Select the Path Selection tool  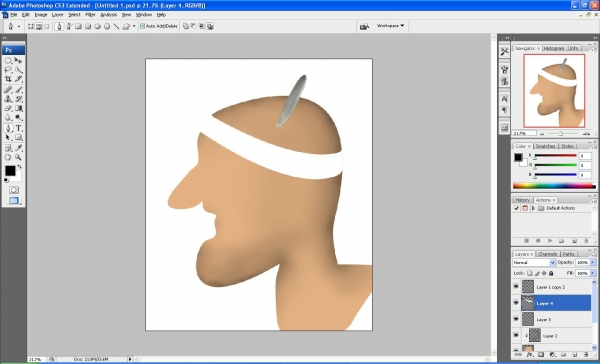click(8, 137)
